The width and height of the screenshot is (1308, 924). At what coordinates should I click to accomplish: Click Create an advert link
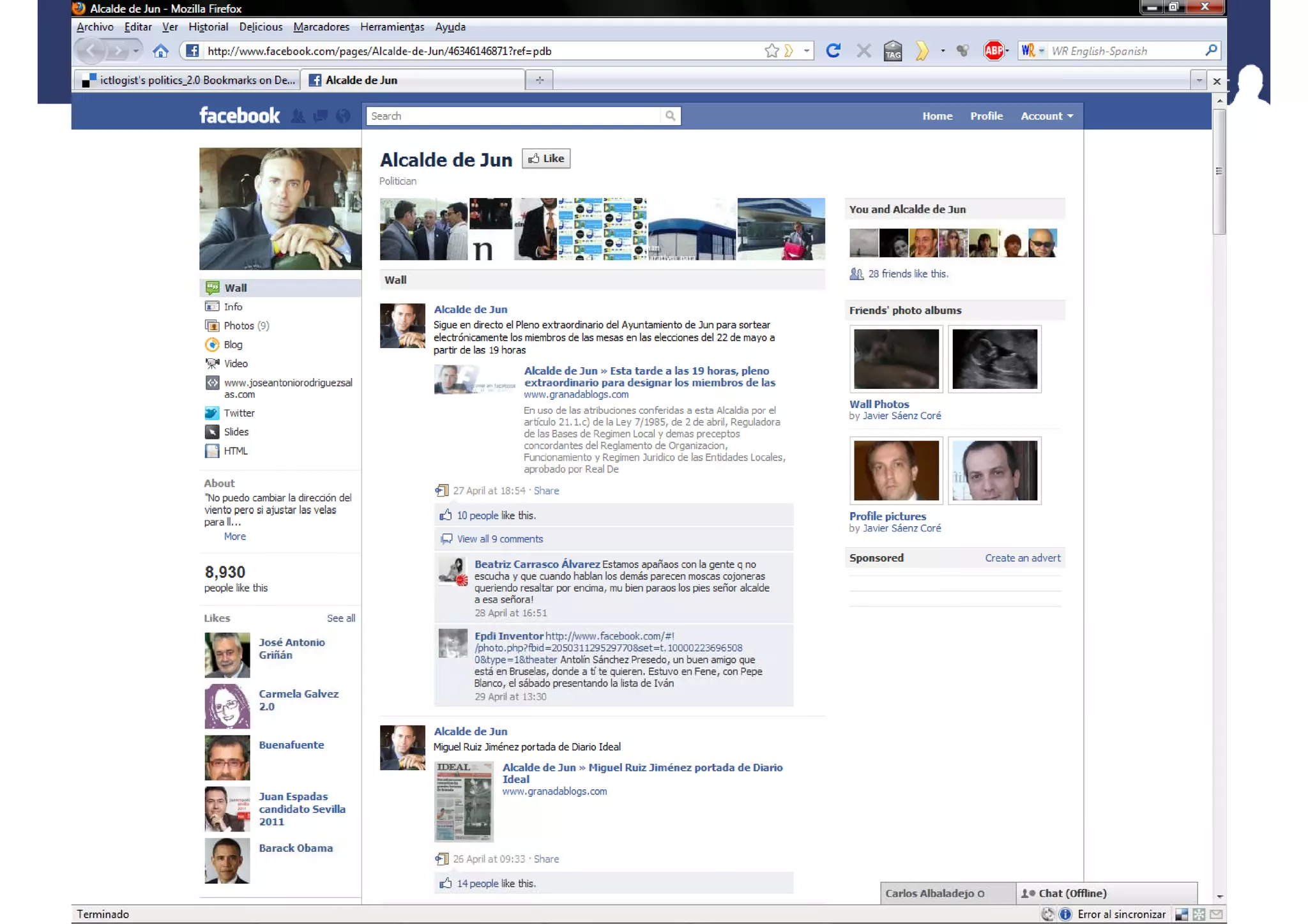coord(1023,558)
